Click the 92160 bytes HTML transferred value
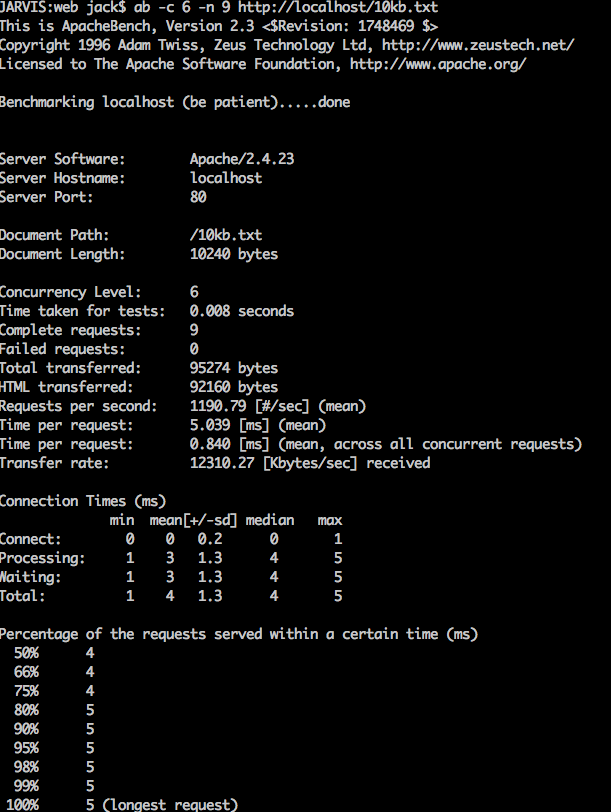Screen dimensions: 611x812 tap(234, 387)
